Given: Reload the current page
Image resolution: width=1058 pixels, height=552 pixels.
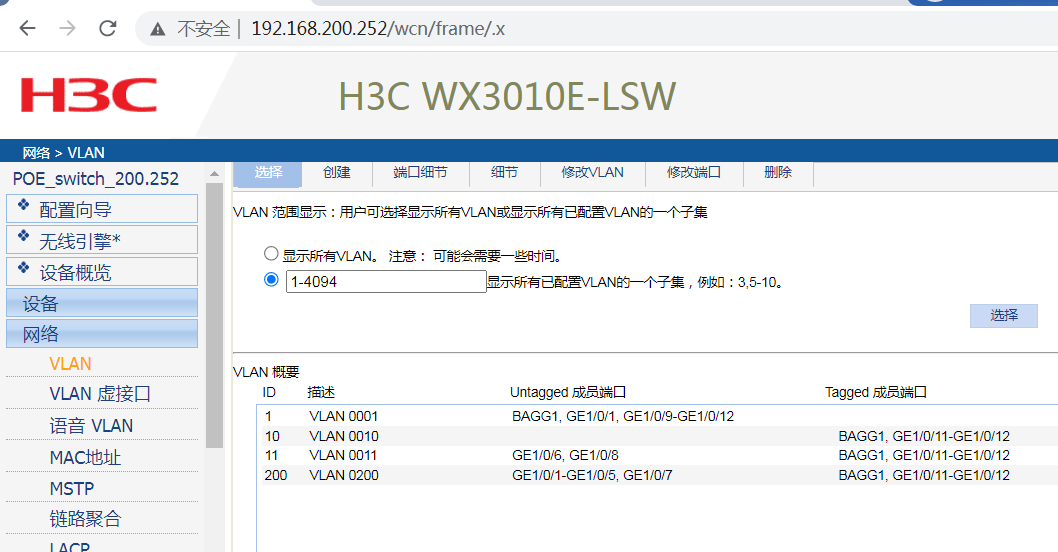Looking at the screenshot, I should point(108,28).
